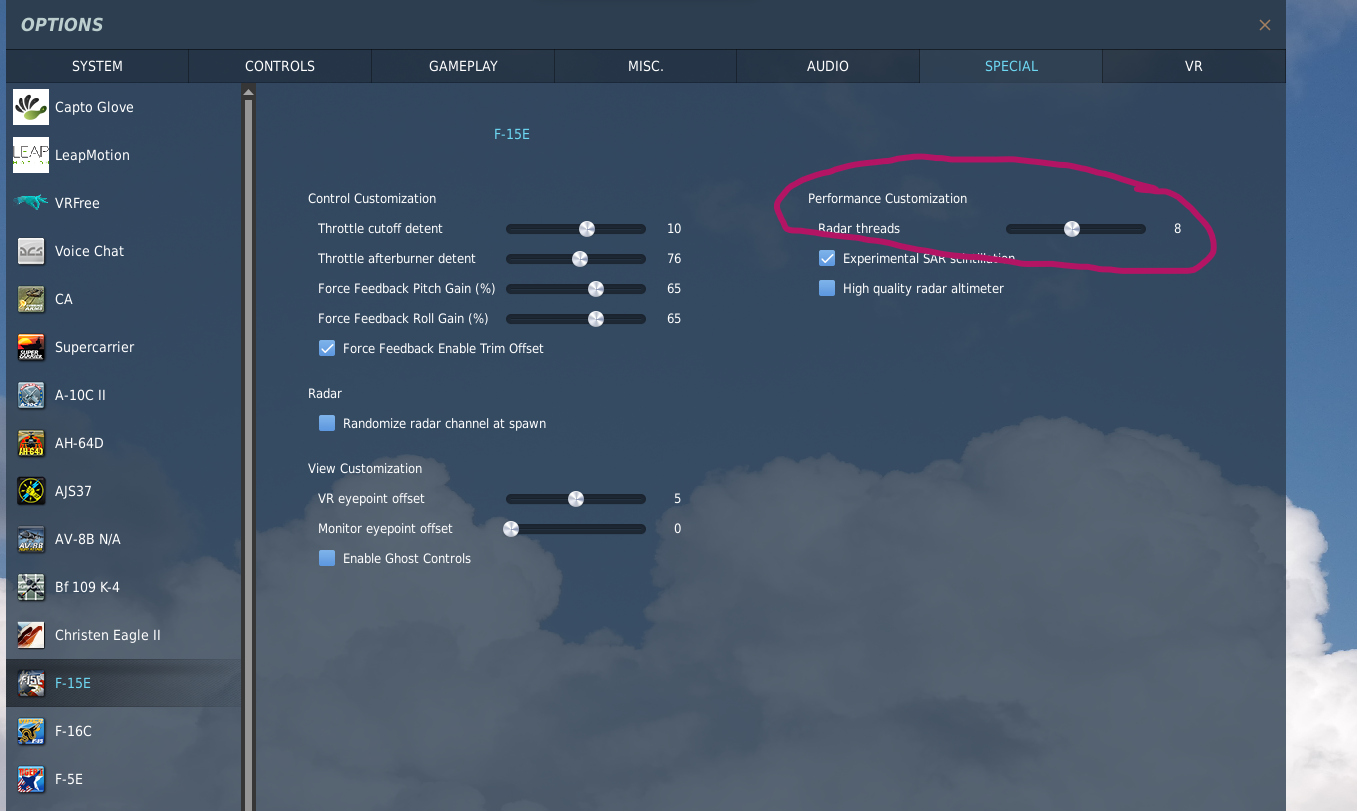Toggle Force Feedback Enable Trim Offset
This screenshot has width=1357, height=811.
[x=326, y=348]
